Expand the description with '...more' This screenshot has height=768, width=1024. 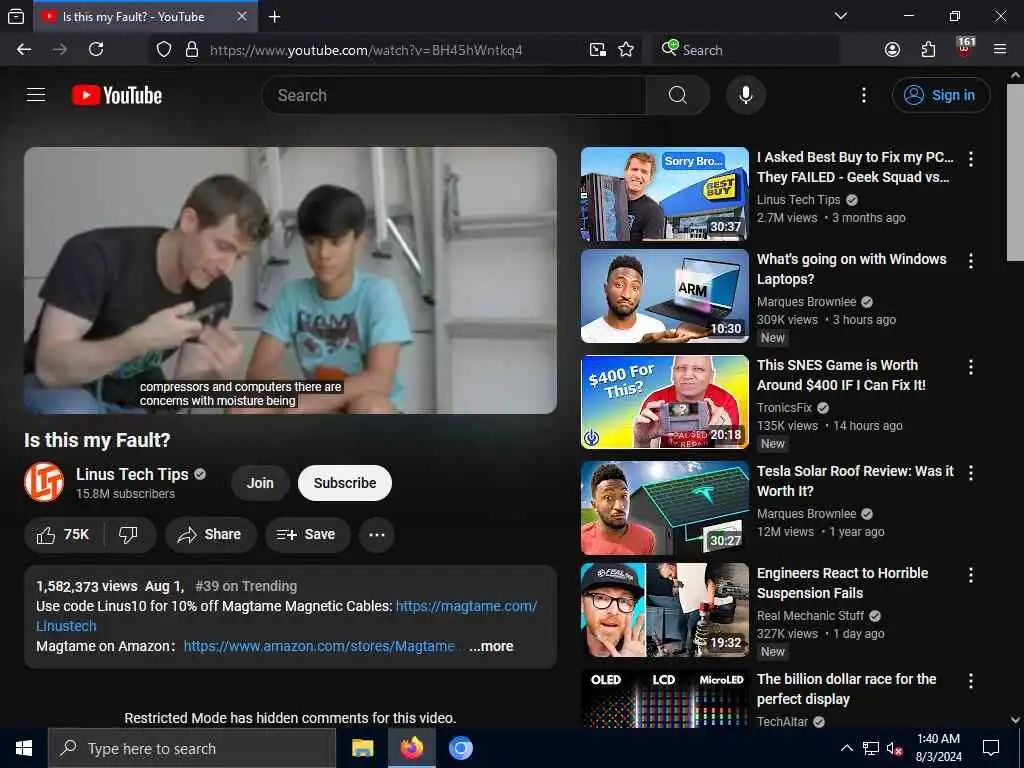(x=491, y=647)
